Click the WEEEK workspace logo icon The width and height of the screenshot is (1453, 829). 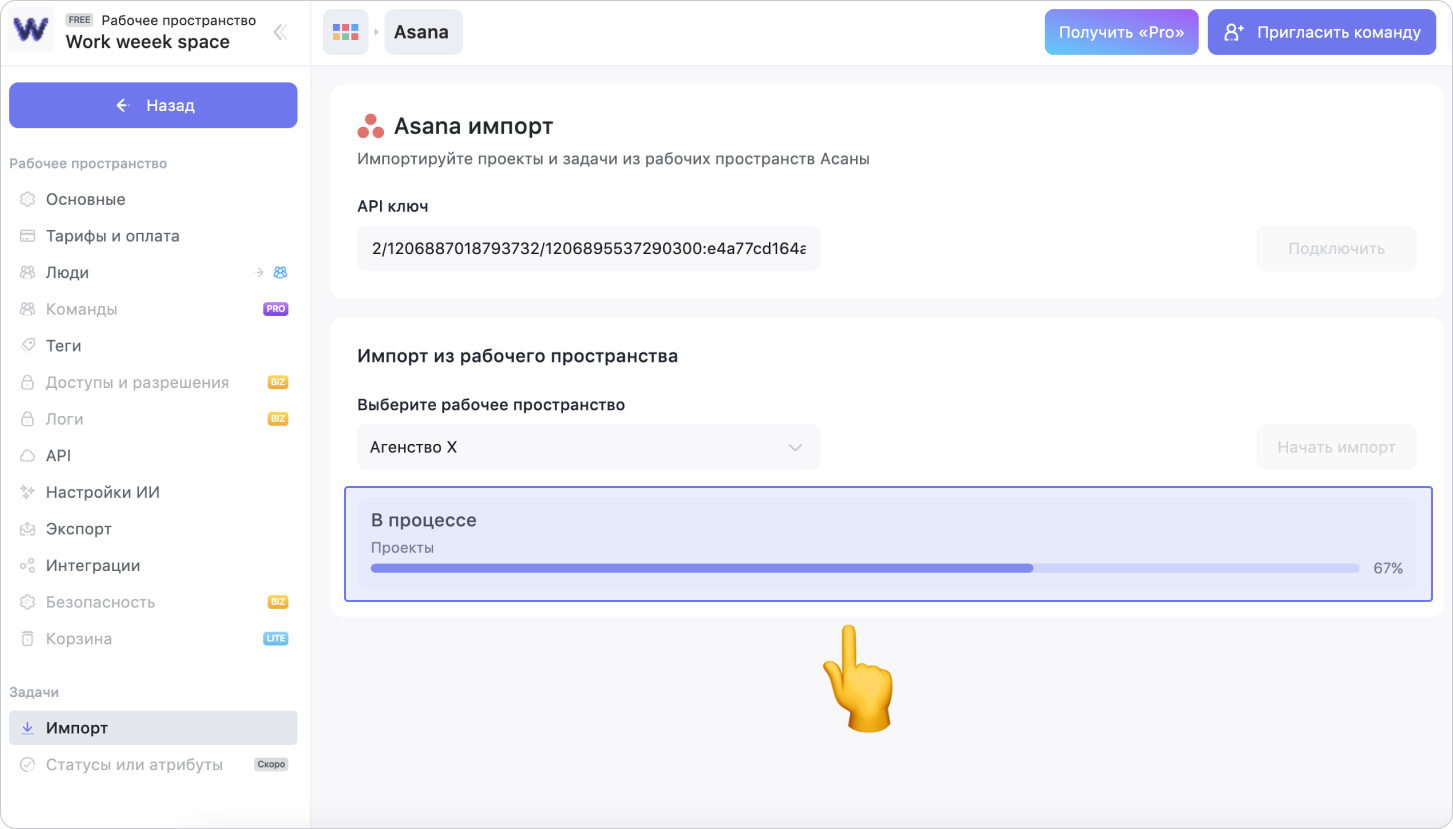(31, 30)
